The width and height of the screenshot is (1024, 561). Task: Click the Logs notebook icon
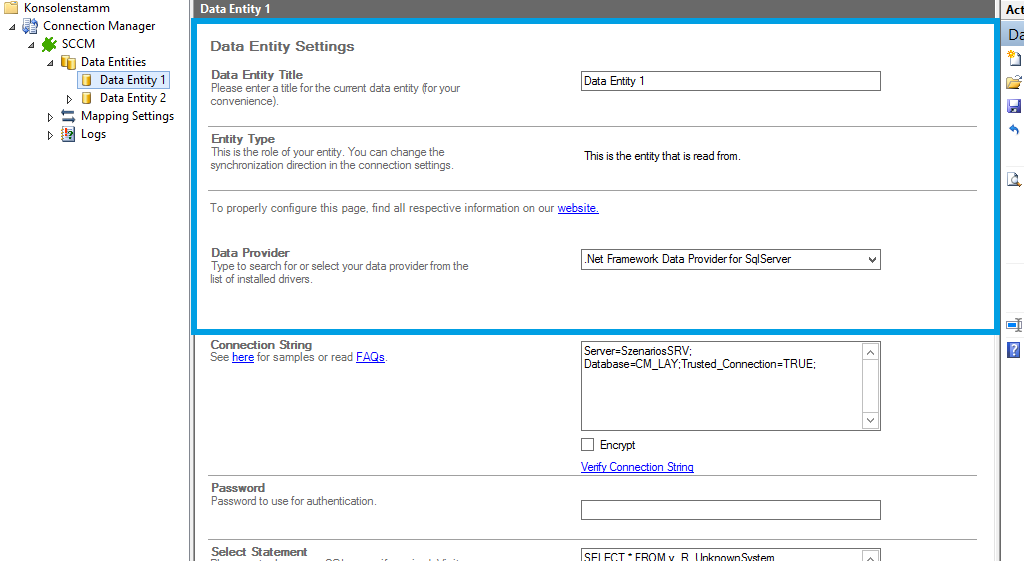68,134
